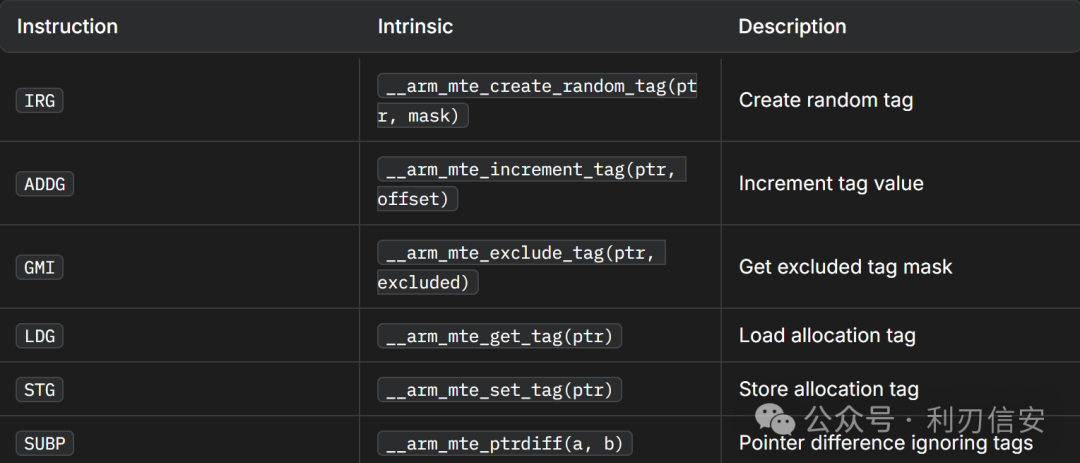Click the Load allocation tag description
Screen dimensions: 1080x463
(x=827, y=336)
